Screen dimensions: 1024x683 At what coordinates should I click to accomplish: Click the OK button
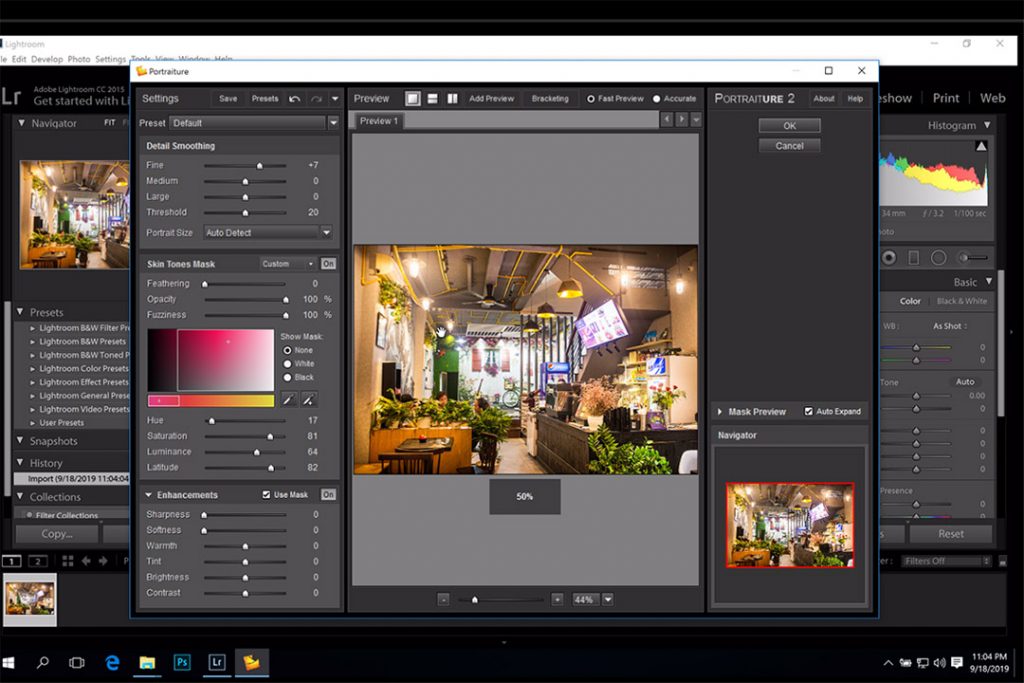(789, 126)
